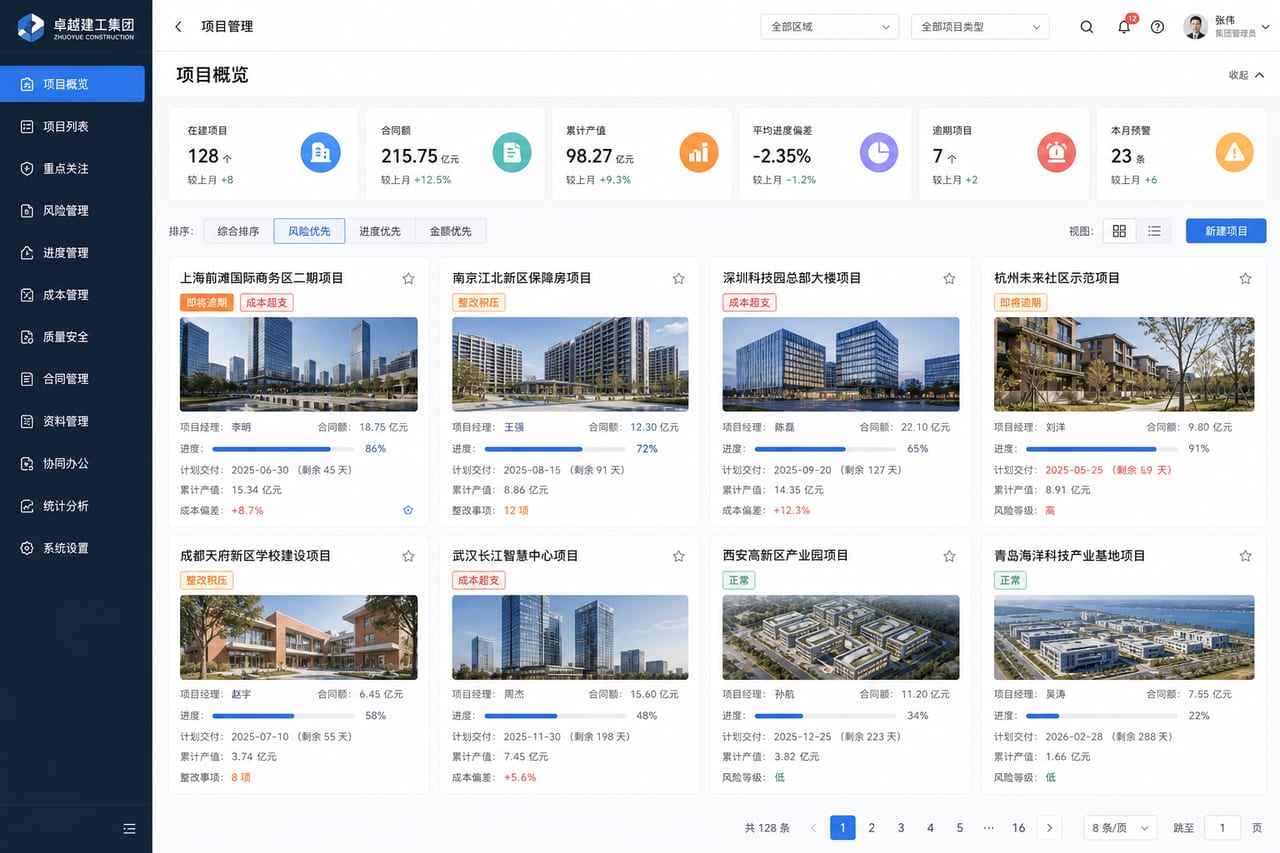Open 资料管理 in sidebar
The image size is (1280, 853).
point(72,421)
